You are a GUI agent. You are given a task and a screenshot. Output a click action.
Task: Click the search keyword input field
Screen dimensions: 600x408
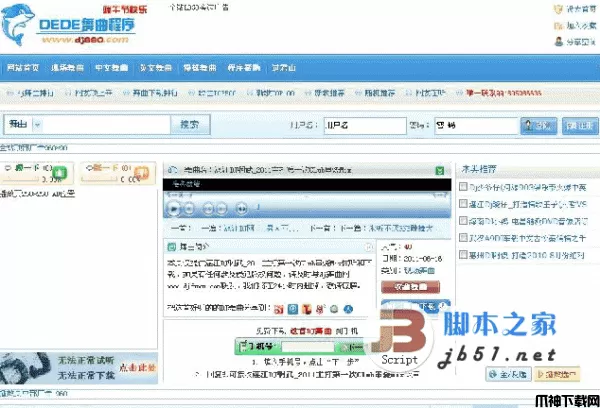tap(106, 124)
